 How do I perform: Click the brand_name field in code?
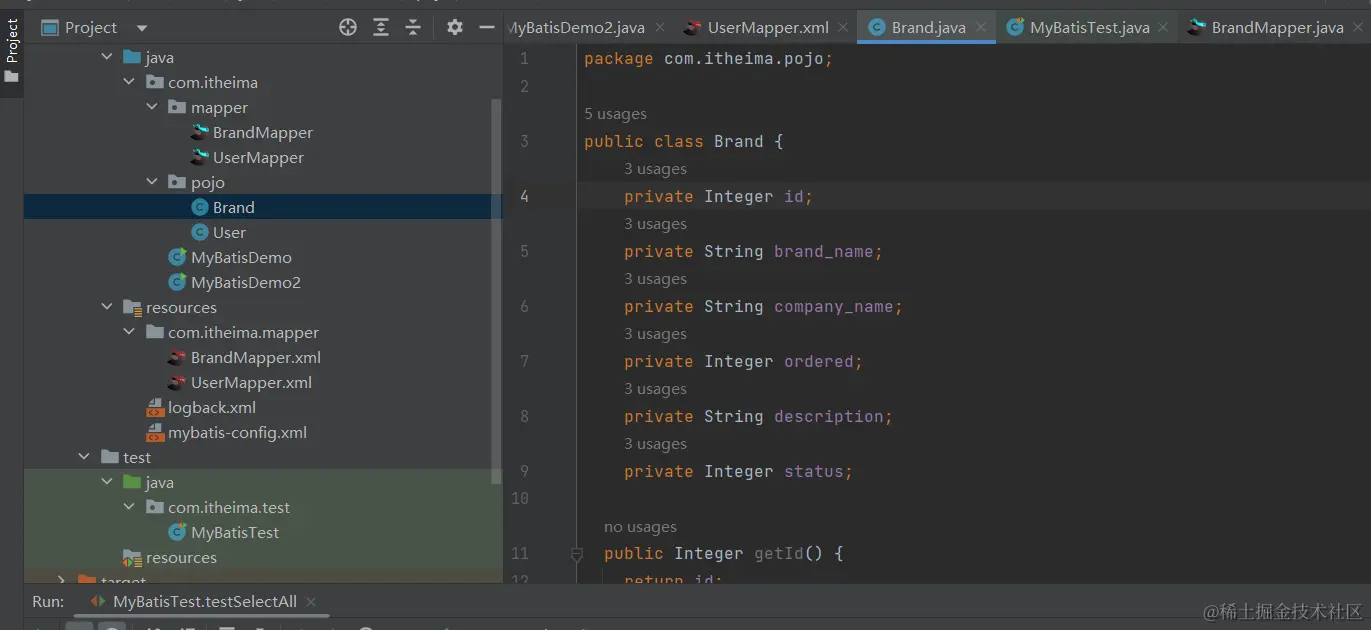click(823, 252)
